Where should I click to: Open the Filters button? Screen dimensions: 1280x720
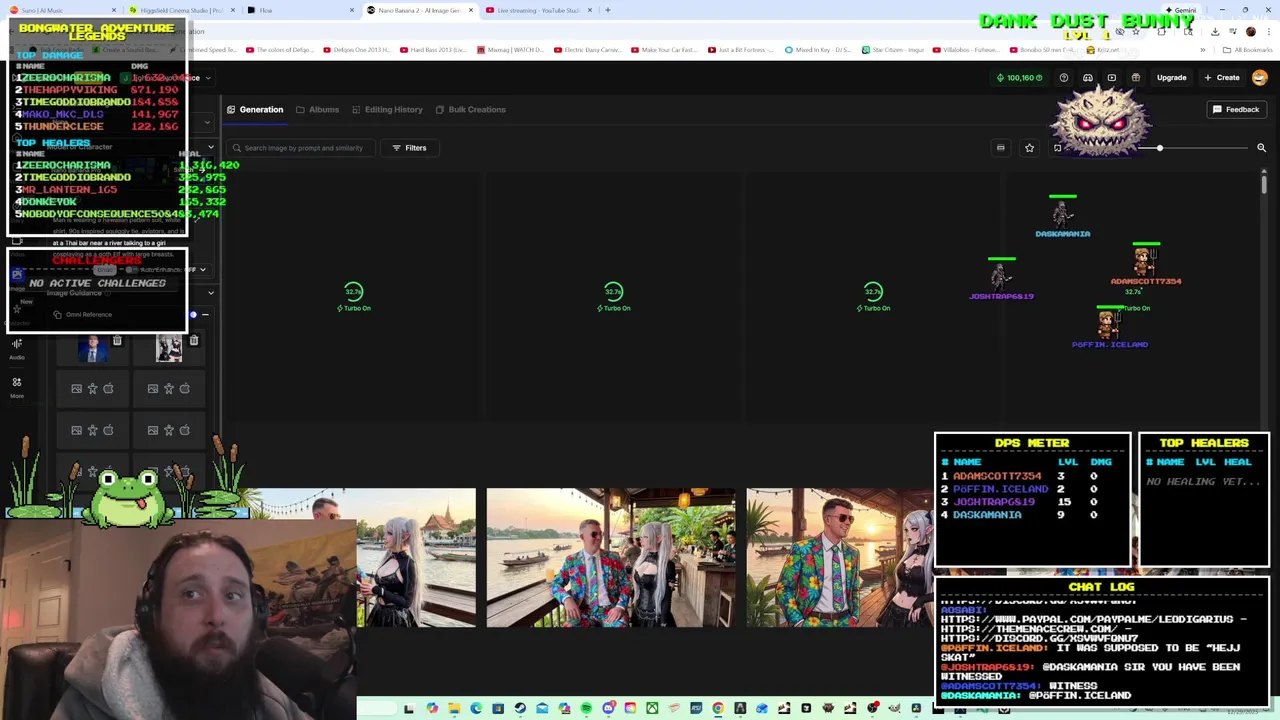(x=409, y=148)
